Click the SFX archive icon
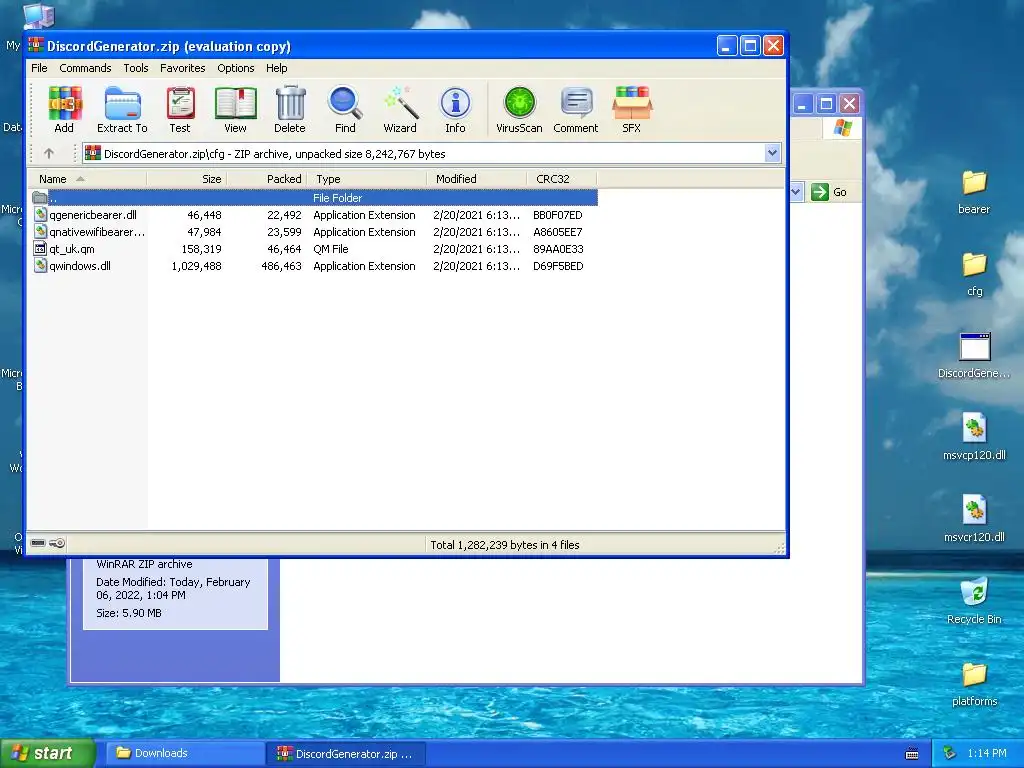This screenshot has width=1024, height=768. click(632, 109)
